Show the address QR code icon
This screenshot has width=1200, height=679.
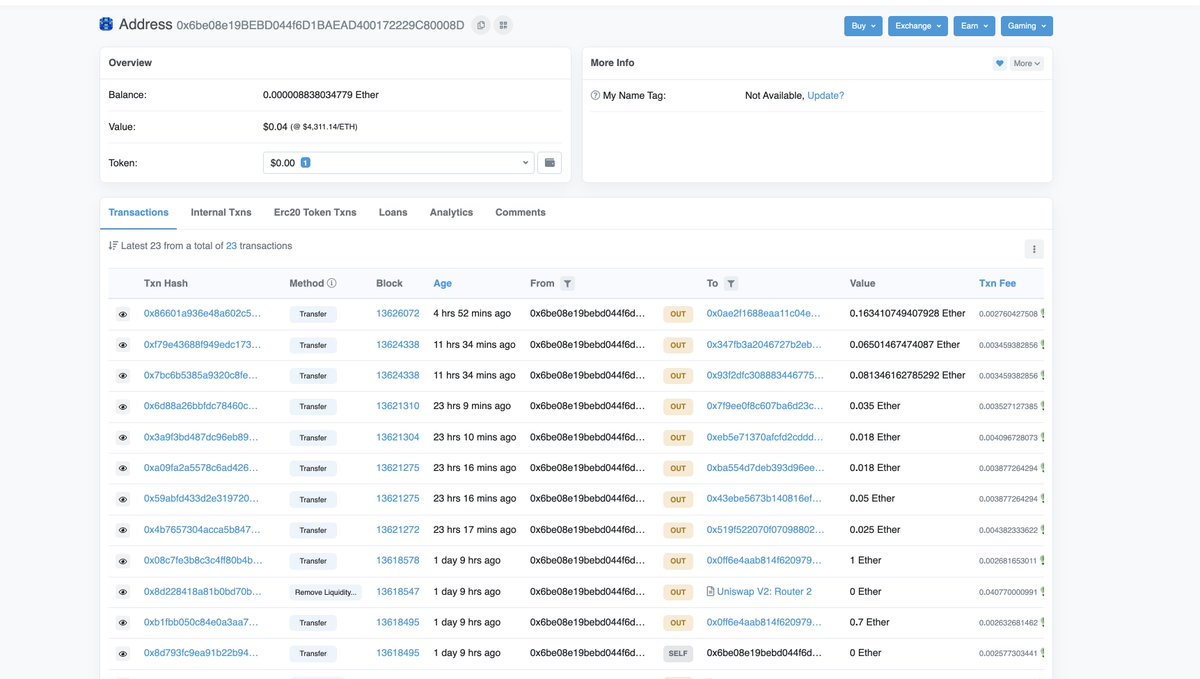click(503, 25)
